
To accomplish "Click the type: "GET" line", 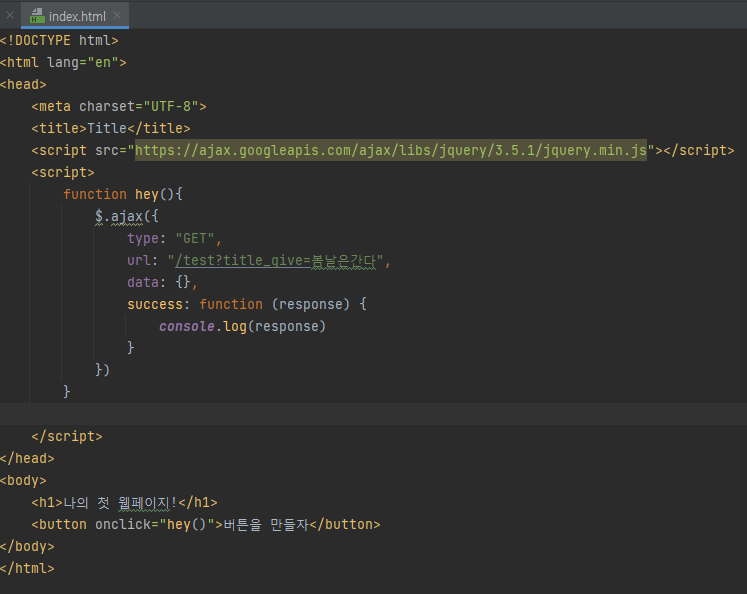I will (x=174, y=238).
